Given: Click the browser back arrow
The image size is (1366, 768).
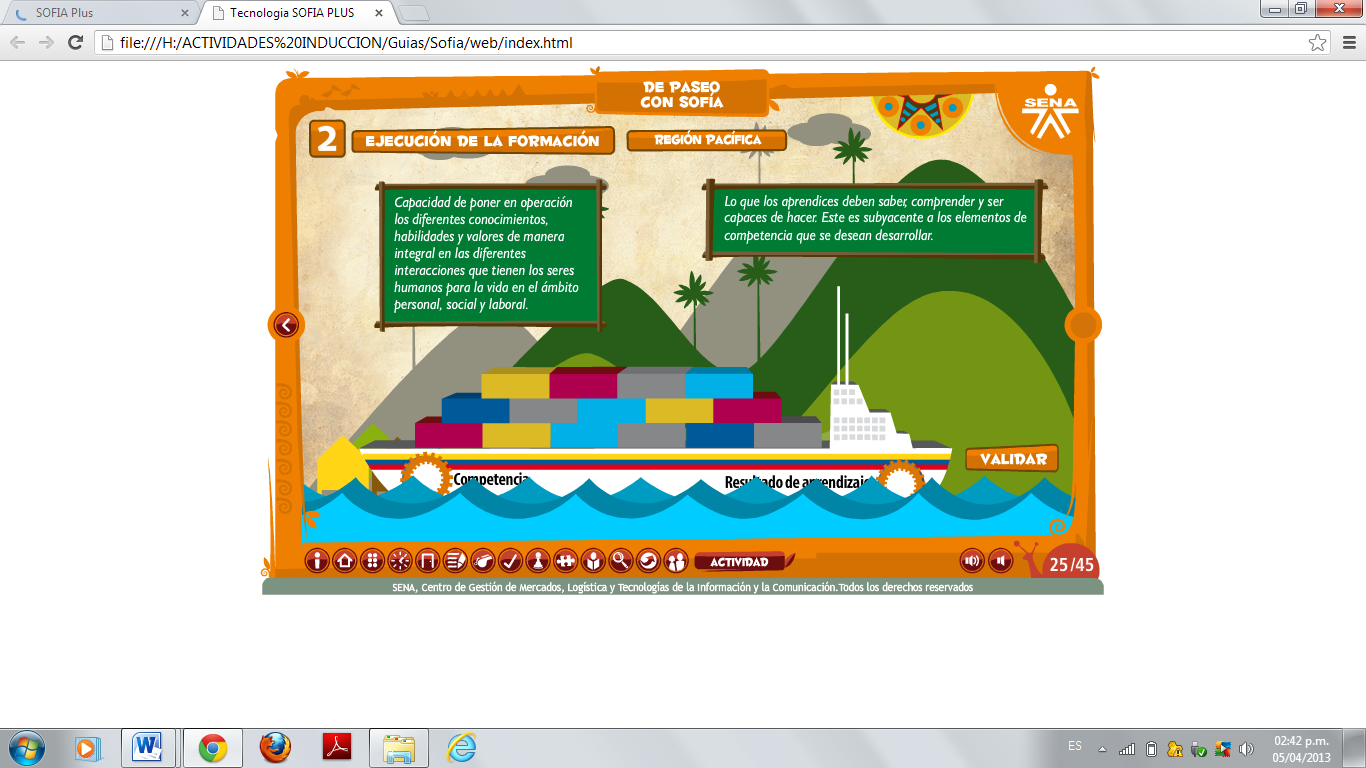Looking at the screenshot, I should 18,42.
